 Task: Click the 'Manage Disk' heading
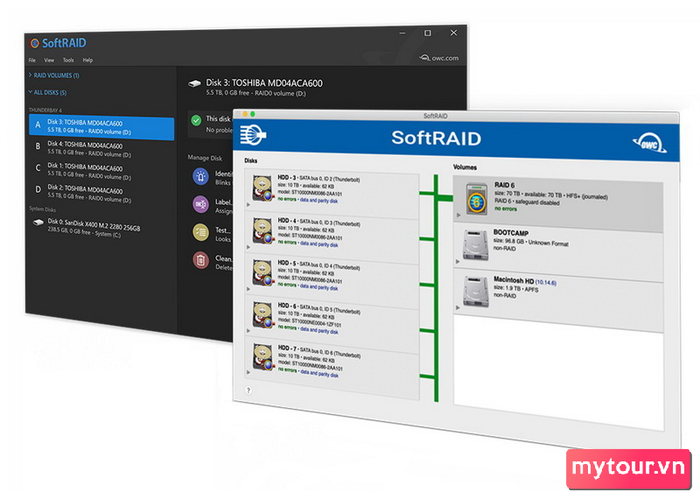click(x=205, y=158)
